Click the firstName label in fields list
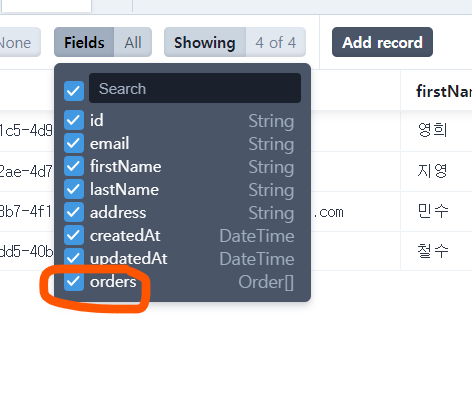The width and height of the screenshot is (472, 417). 126,166
